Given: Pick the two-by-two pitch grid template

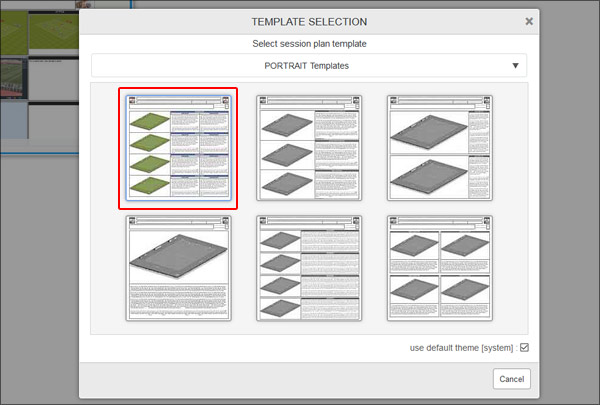Looking at the screenshot, I should pyautogui.click(x=440, y=267).
